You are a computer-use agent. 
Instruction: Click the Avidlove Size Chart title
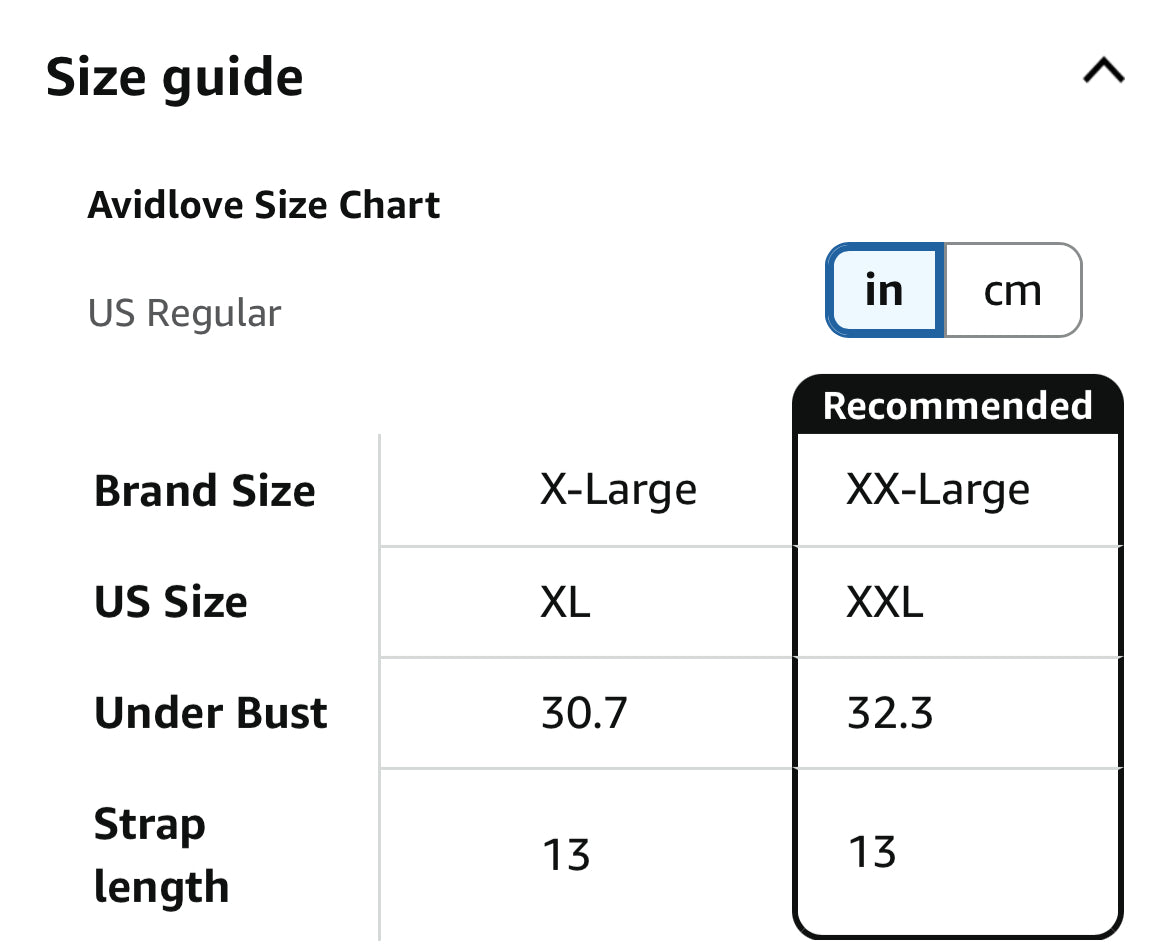[264, 204]
